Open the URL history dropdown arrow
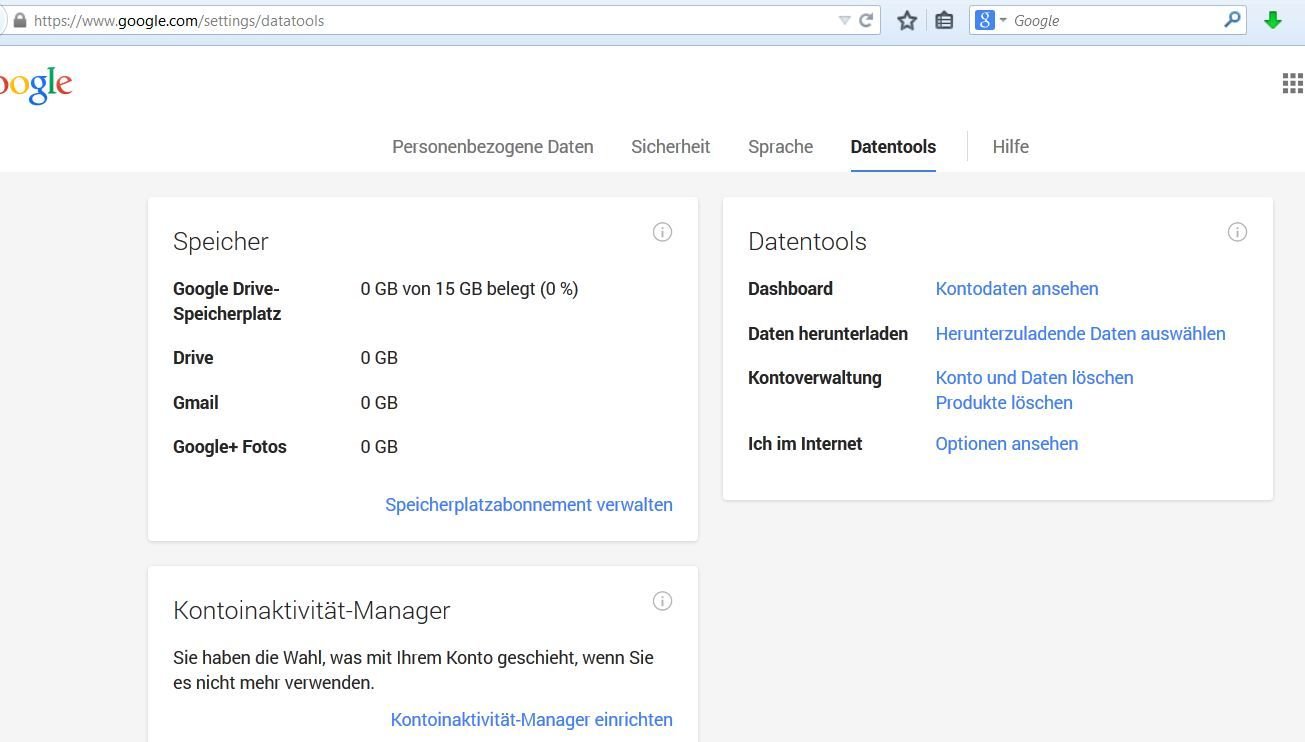Screen dimensions: 1305x742 [x=844, y=20]
